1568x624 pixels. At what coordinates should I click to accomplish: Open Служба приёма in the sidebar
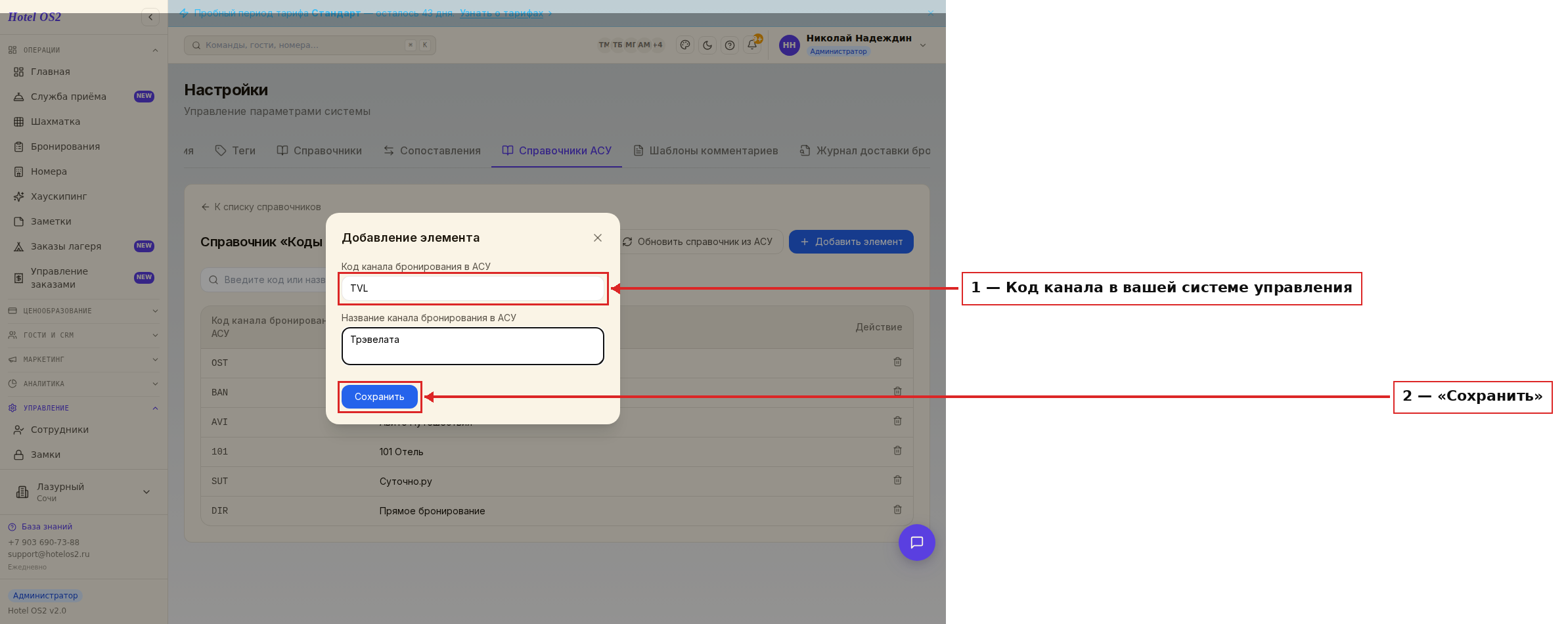[83, 97]
